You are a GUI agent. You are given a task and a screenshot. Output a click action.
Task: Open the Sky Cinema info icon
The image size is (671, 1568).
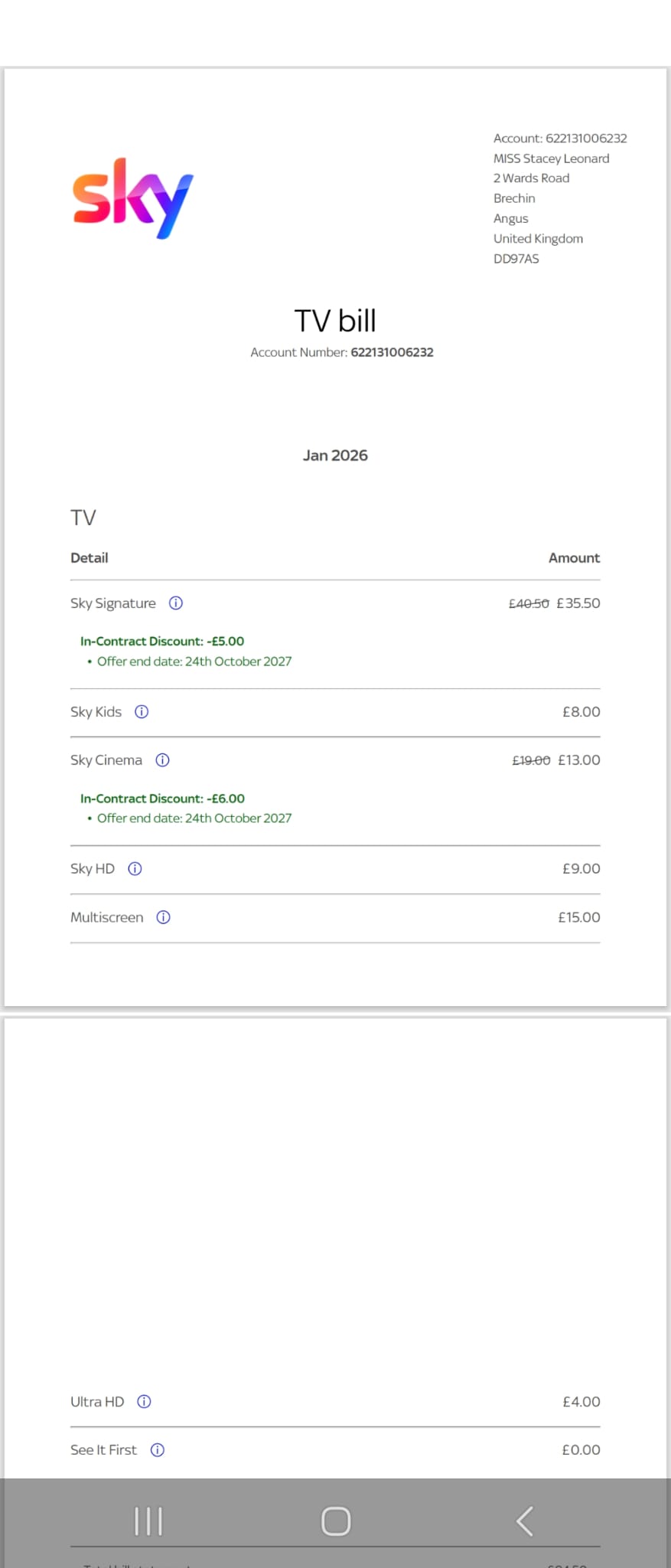click(162, 760)
